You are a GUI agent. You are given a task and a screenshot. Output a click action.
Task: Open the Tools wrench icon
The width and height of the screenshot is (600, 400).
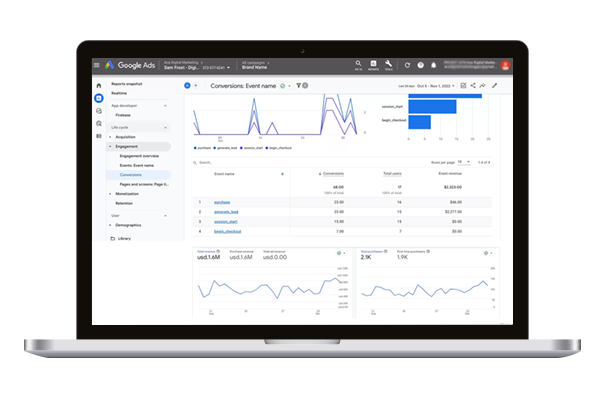388,64
